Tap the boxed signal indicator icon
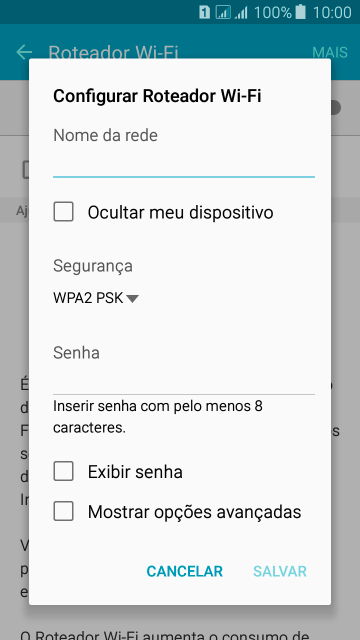 (x=223, y=12)
